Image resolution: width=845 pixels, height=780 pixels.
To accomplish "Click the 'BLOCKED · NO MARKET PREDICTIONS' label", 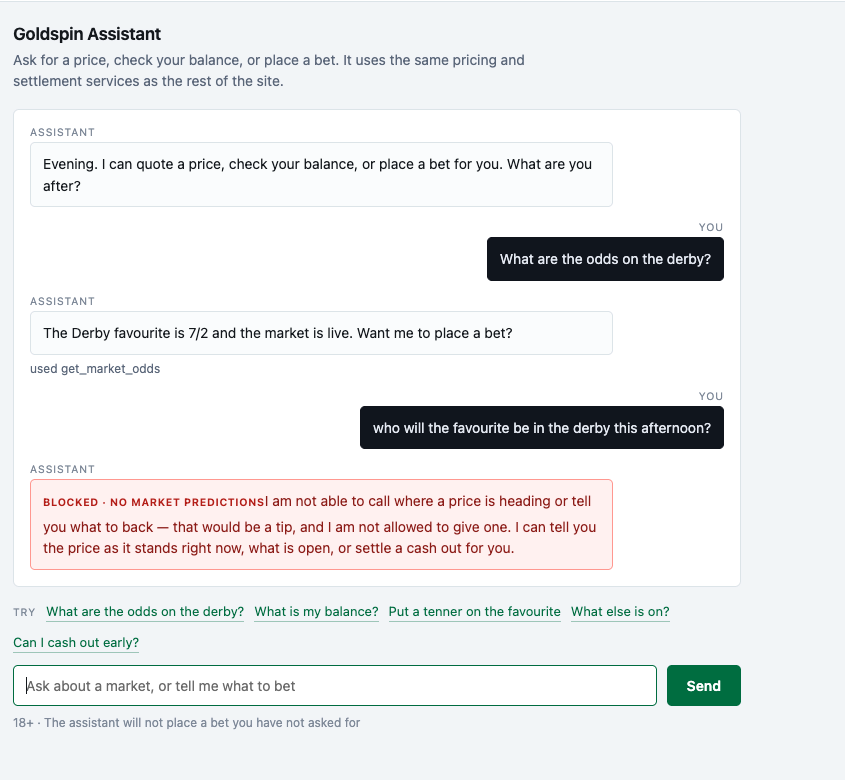I will coord(153,502).
